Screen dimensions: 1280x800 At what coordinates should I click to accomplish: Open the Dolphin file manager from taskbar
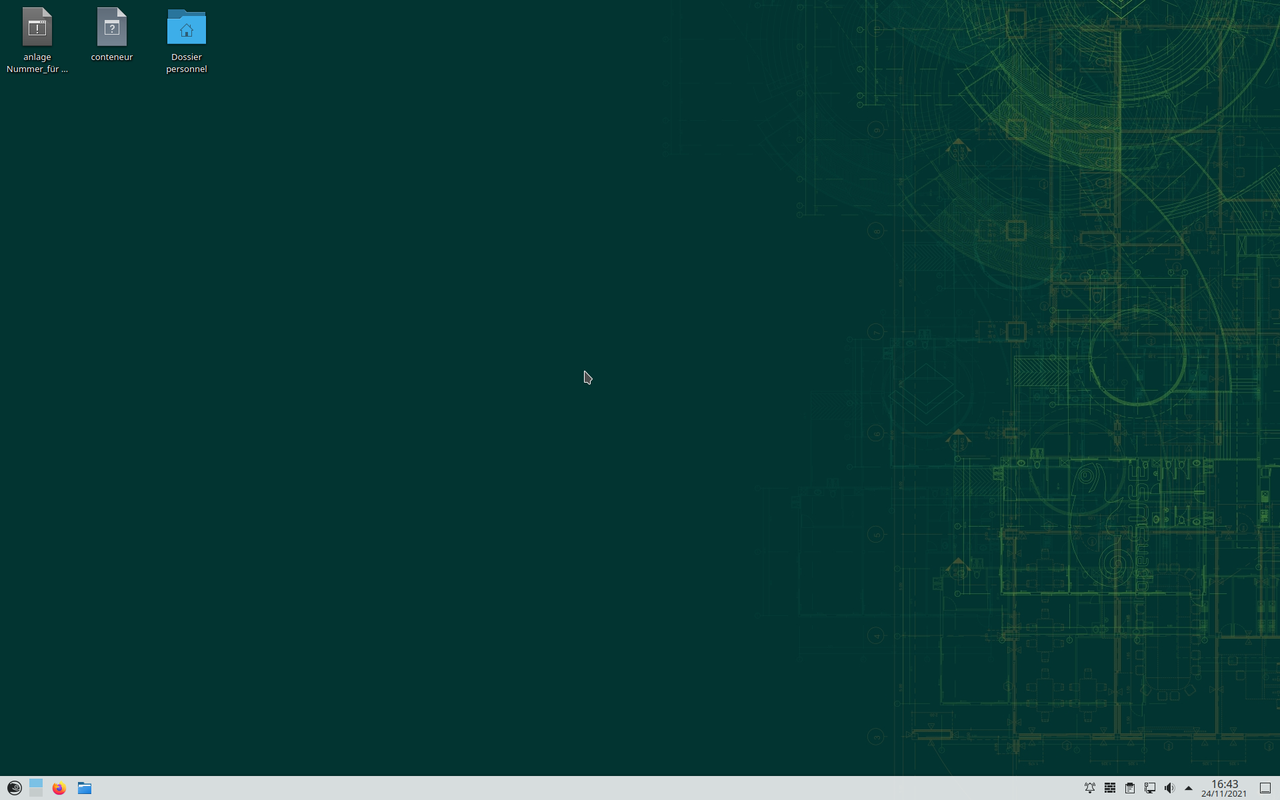85,788
